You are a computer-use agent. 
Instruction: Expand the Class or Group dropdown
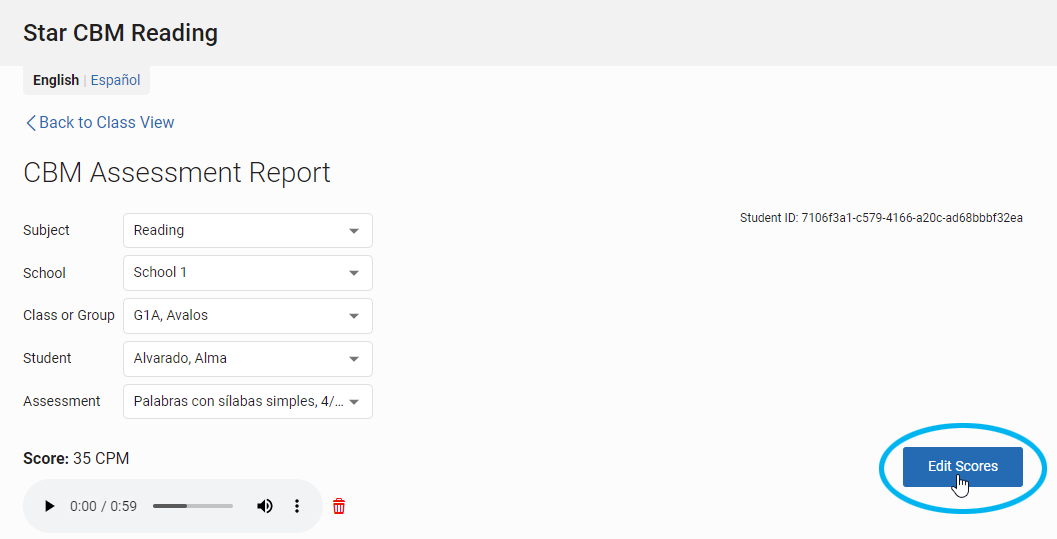[248, 315]
